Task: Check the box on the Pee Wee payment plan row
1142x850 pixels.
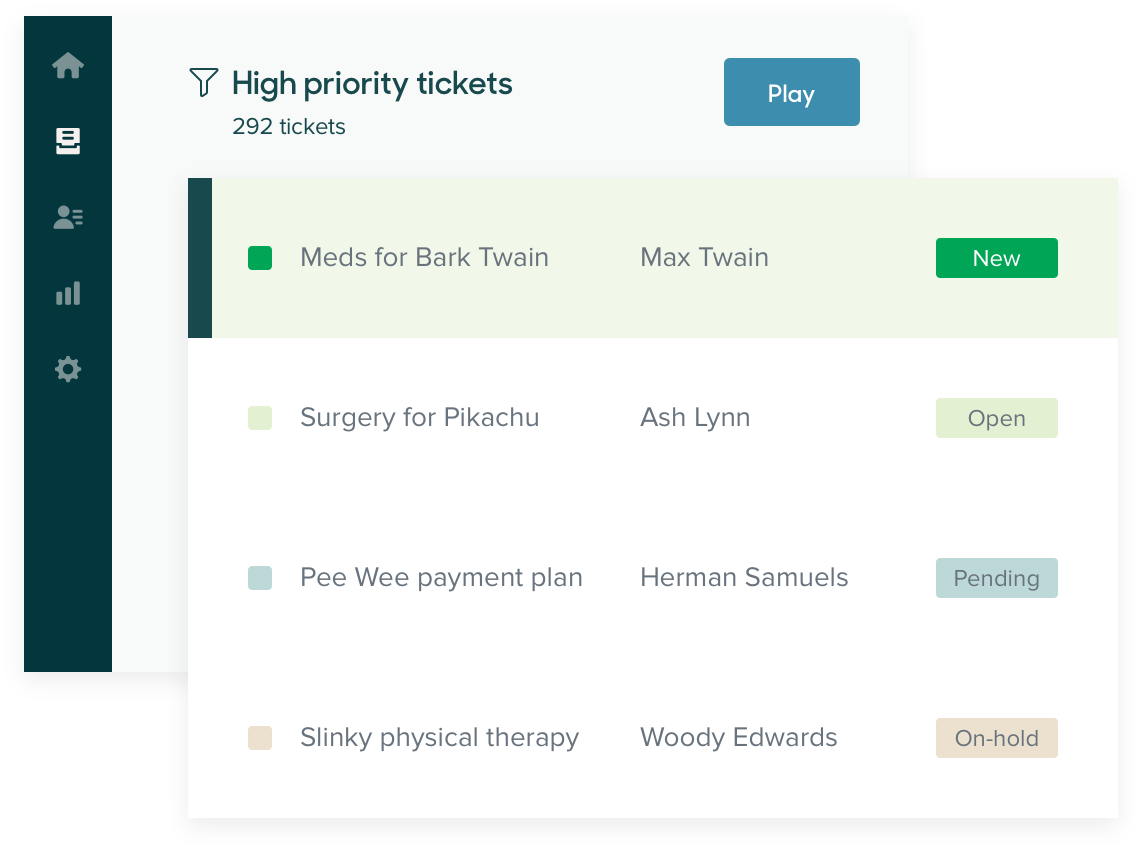Action: 259,578
